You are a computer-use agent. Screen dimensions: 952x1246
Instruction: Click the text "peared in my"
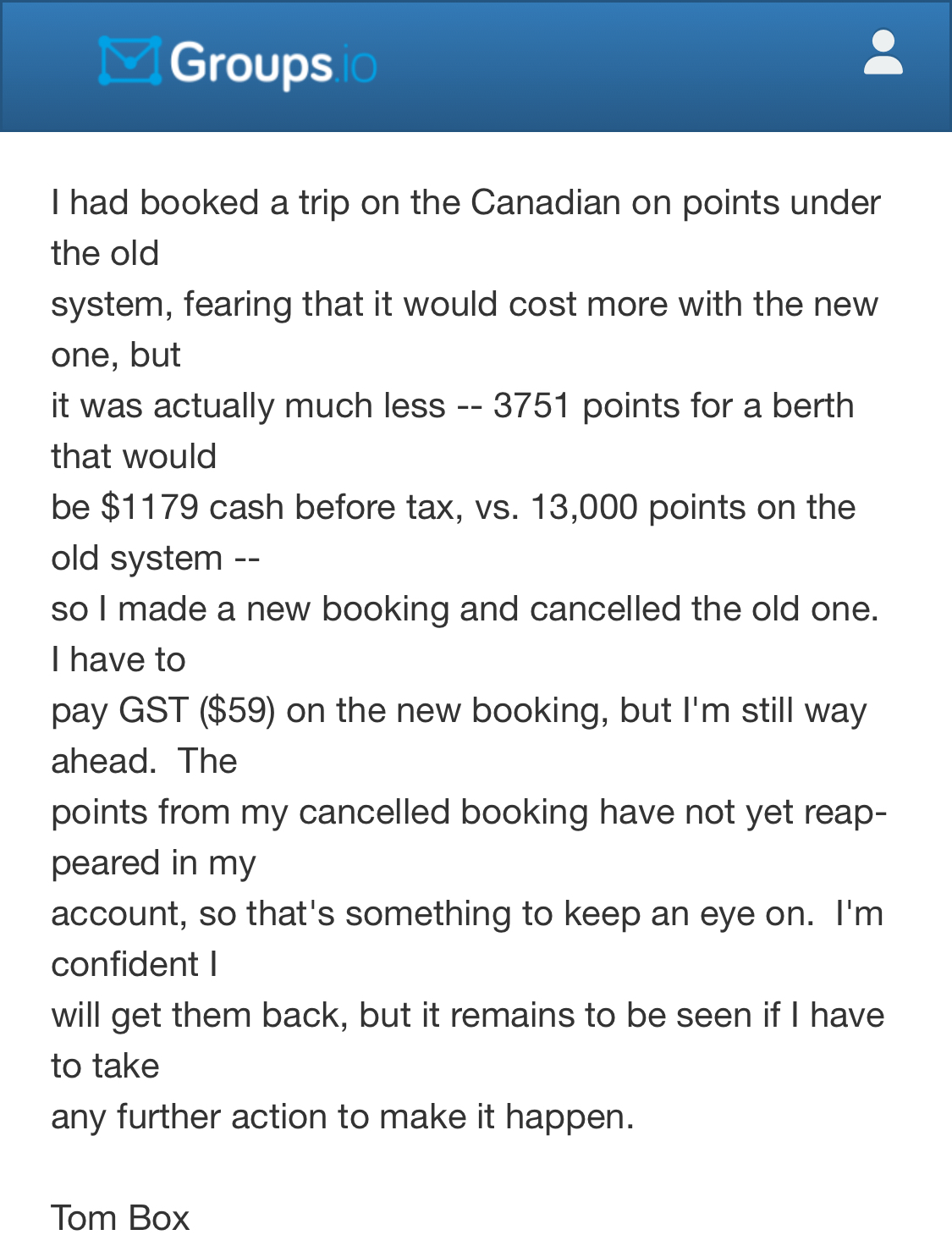point(153,863)
